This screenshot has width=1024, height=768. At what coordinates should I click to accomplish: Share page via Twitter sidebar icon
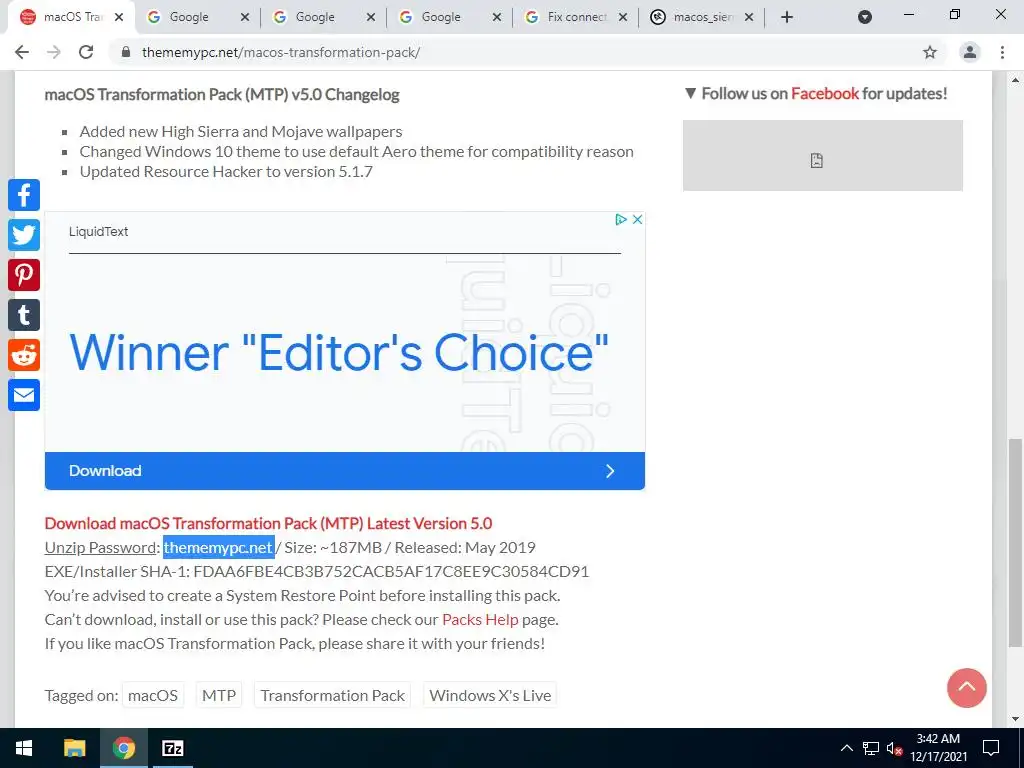pyautogui.click(x=24, y=235)
